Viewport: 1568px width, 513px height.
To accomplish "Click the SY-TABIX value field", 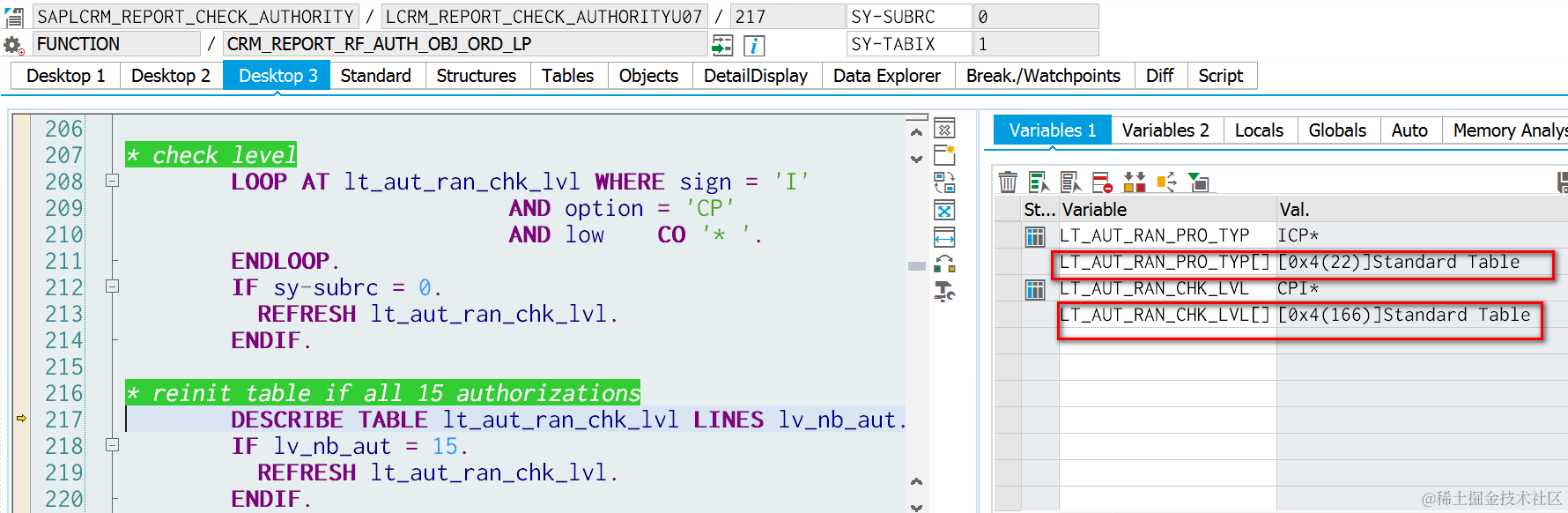I will 1036,44.
